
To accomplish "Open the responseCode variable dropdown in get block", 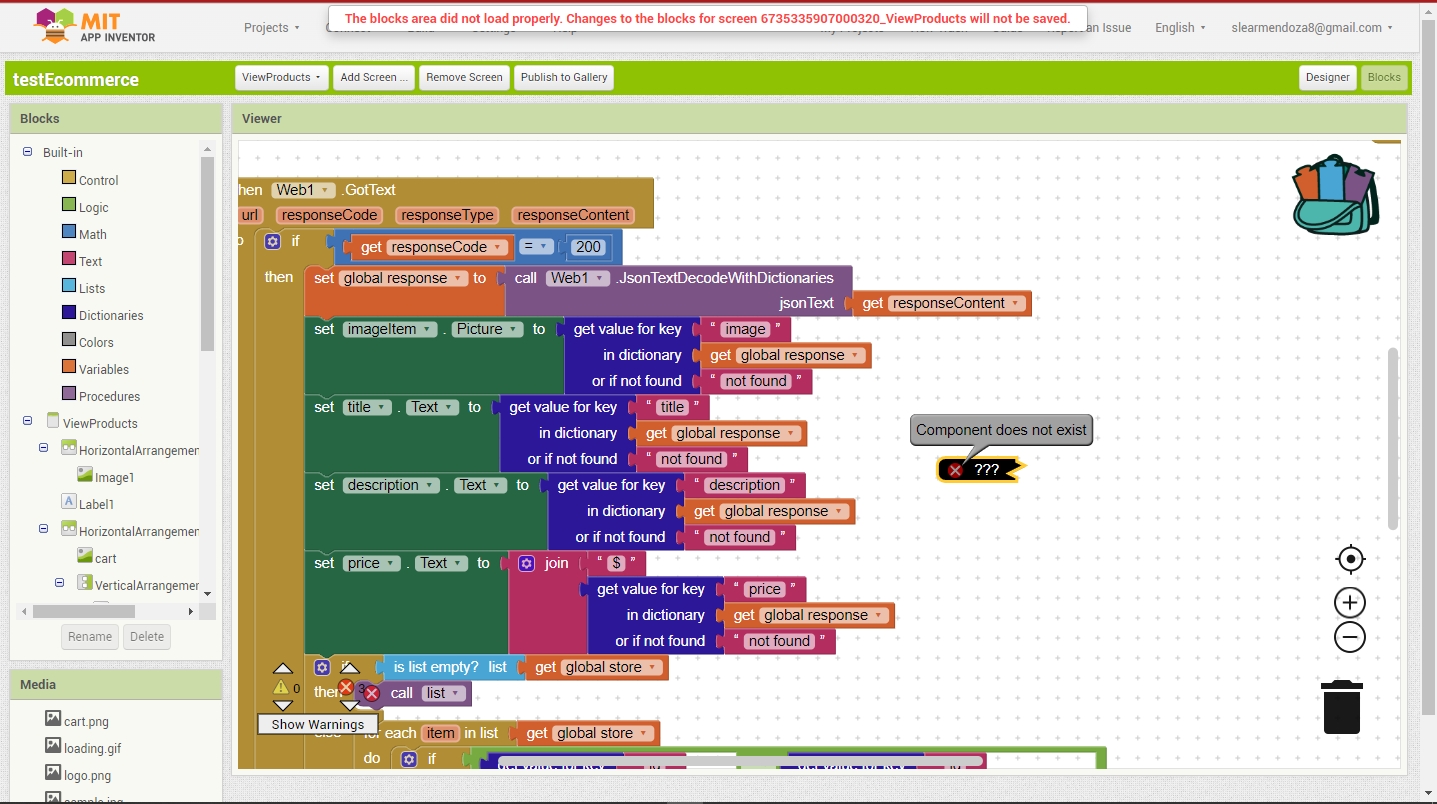I will (497, 247).
